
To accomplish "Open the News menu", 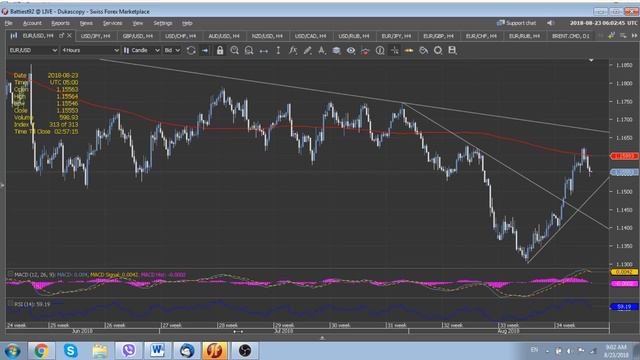I will [x=86, y=23].
